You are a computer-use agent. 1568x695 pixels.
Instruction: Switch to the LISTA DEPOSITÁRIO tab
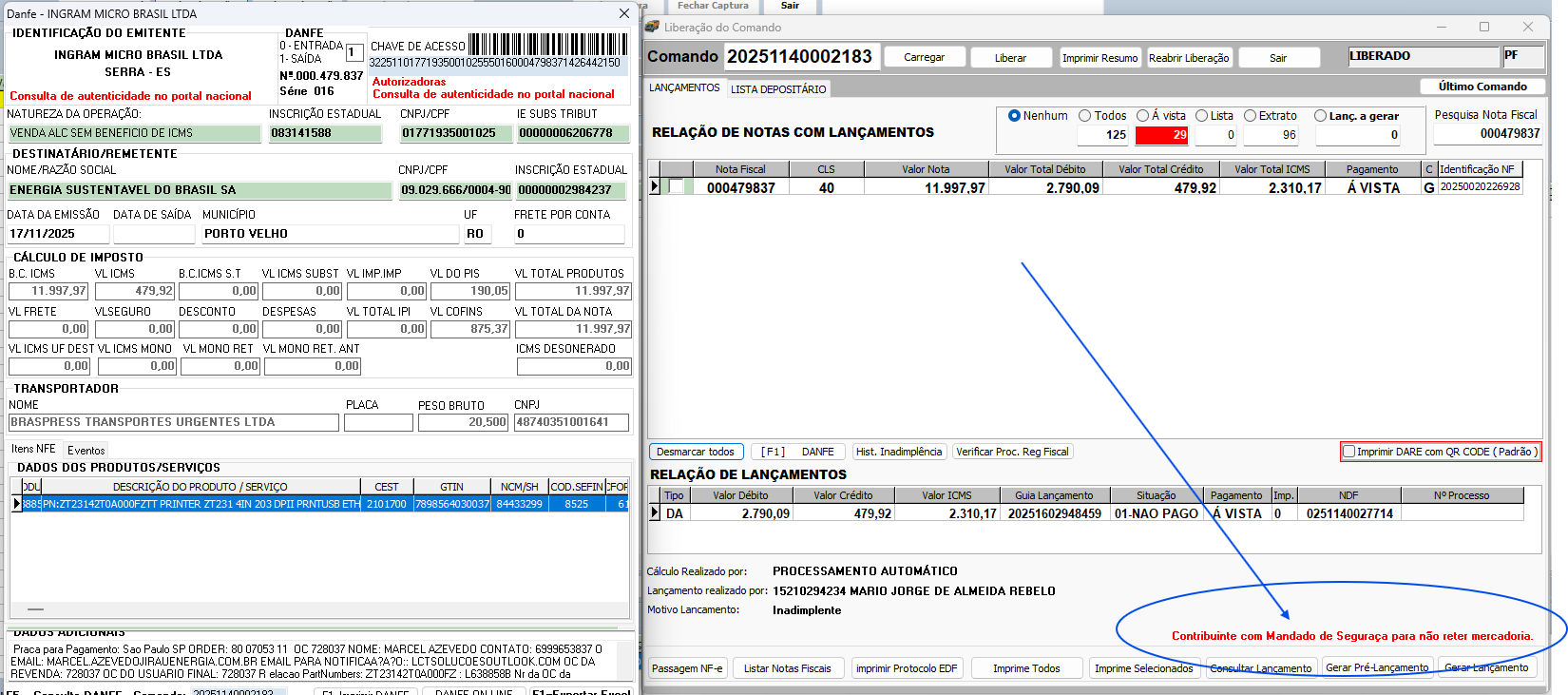point(778,89)
